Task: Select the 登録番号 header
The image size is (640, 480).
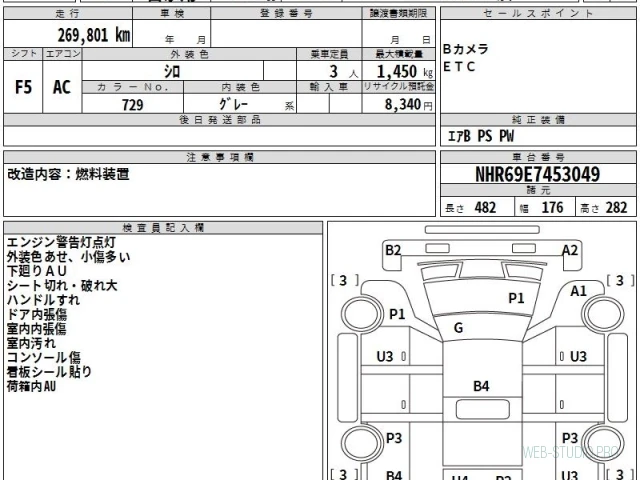Action: 286,13
